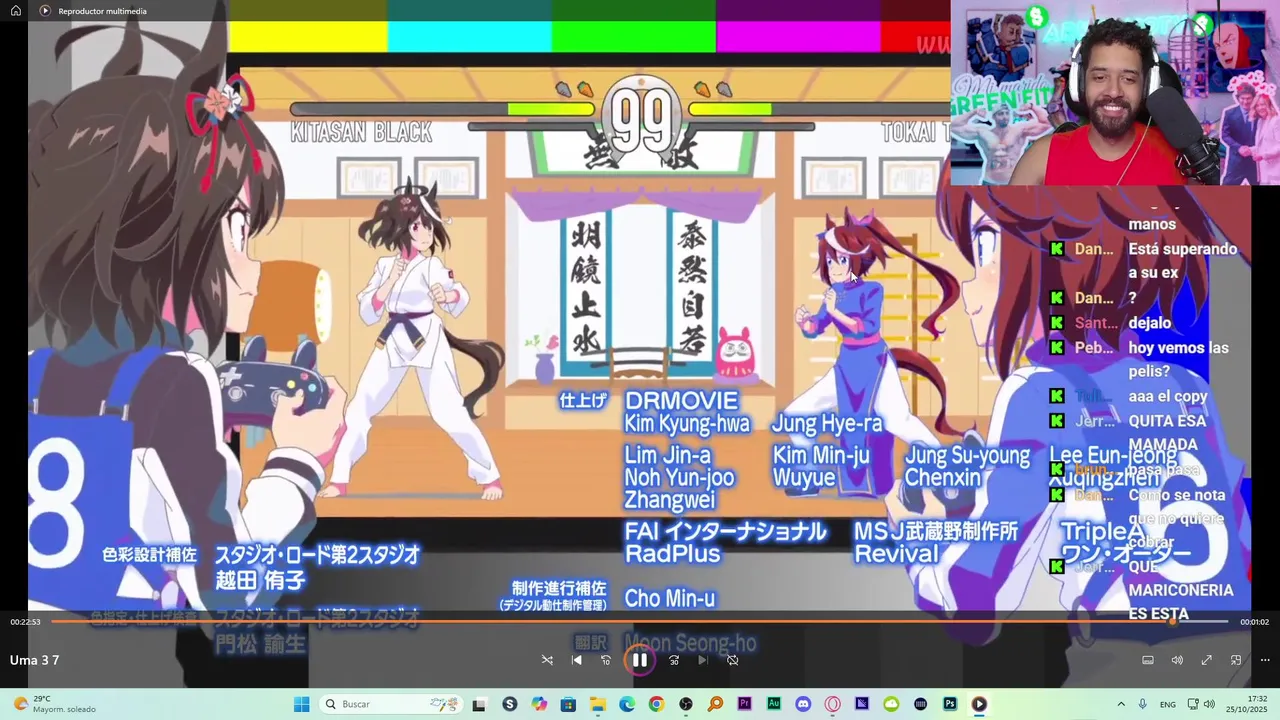Launch Adobe Premiere Pro from taskbar

(744, 704)
